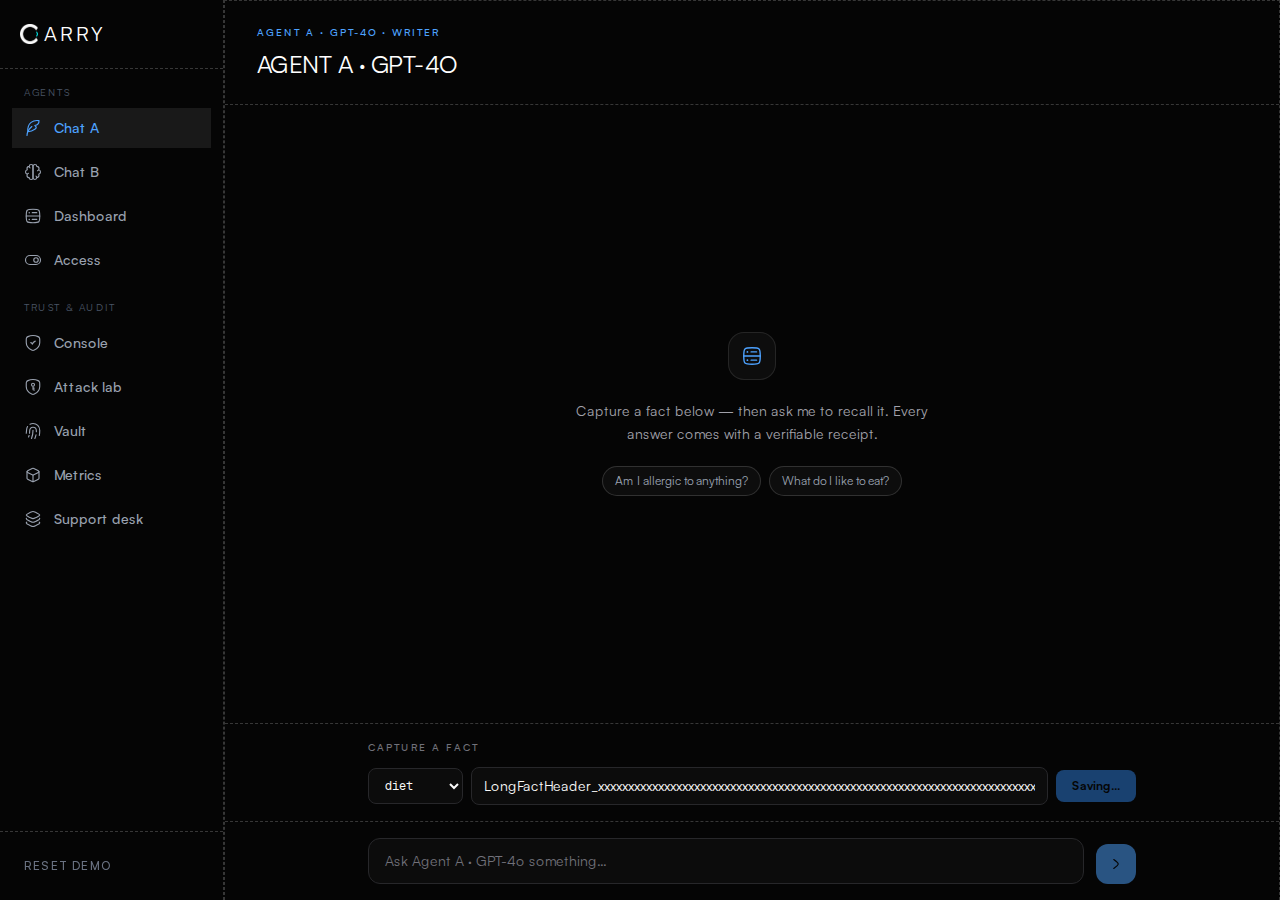Focus the Ask Agent A message field
The height and width of the screenshot is (900, 1280).
click(x=726, y=861)
